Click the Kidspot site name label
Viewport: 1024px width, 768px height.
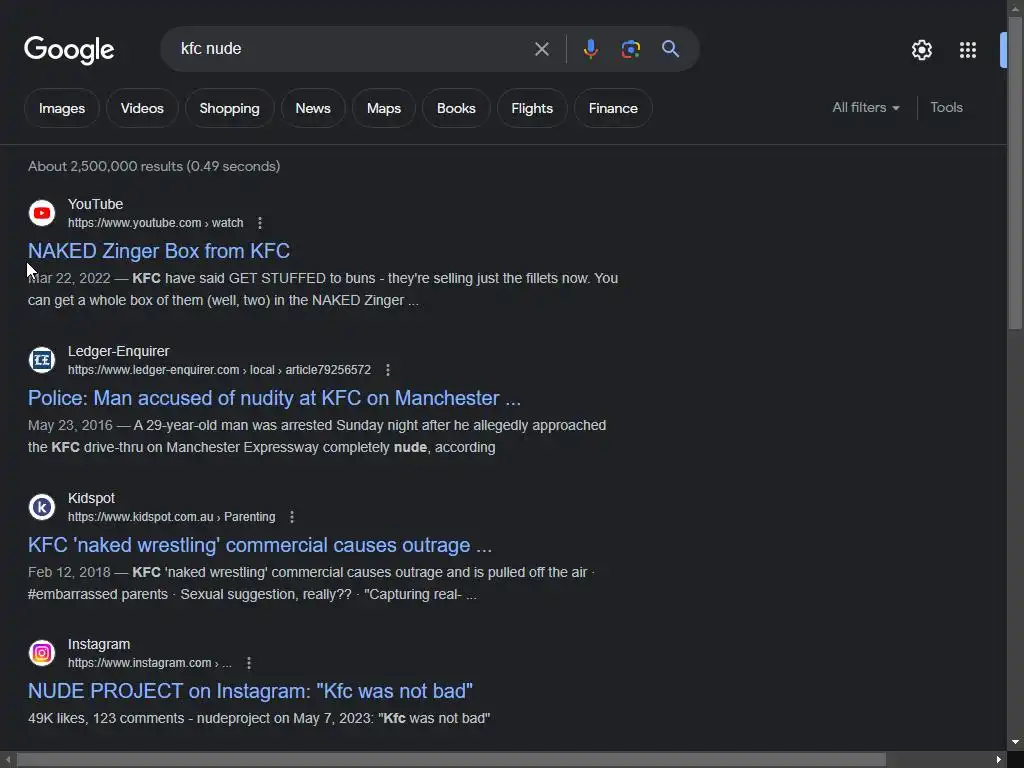tap(91, 498)
